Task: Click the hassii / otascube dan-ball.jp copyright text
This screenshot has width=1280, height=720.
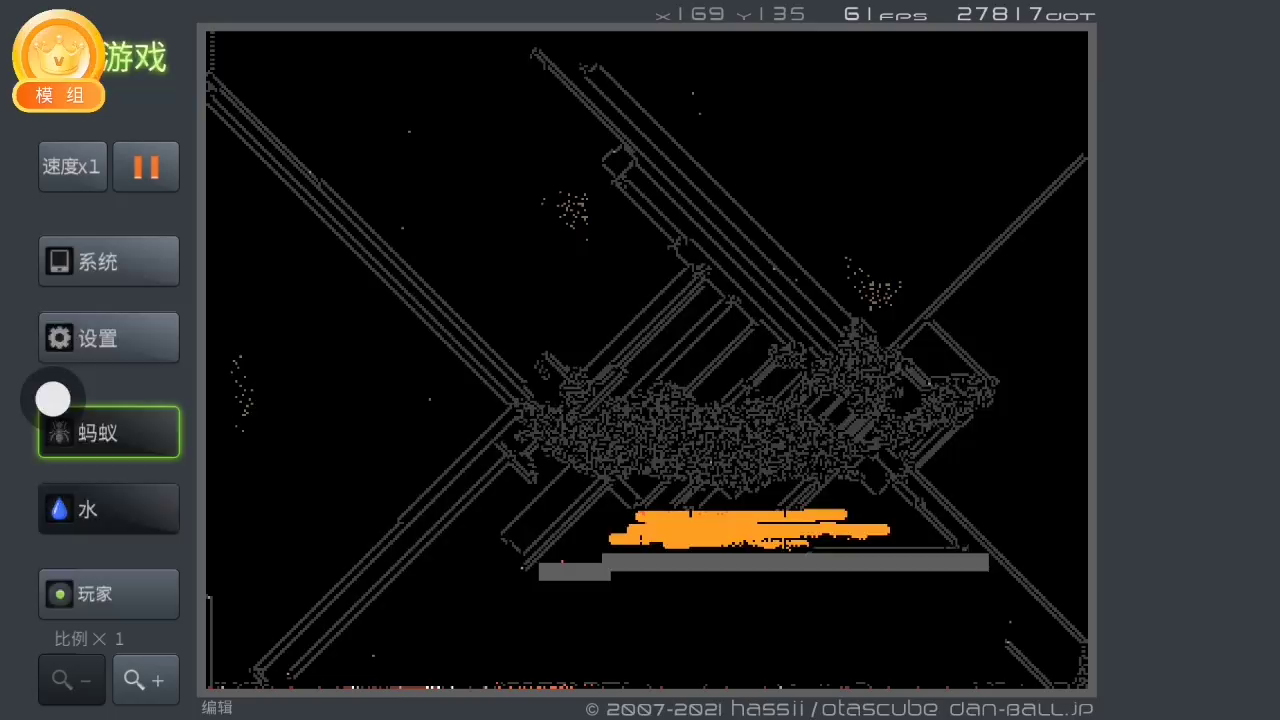Action: (x=840, y=709)
